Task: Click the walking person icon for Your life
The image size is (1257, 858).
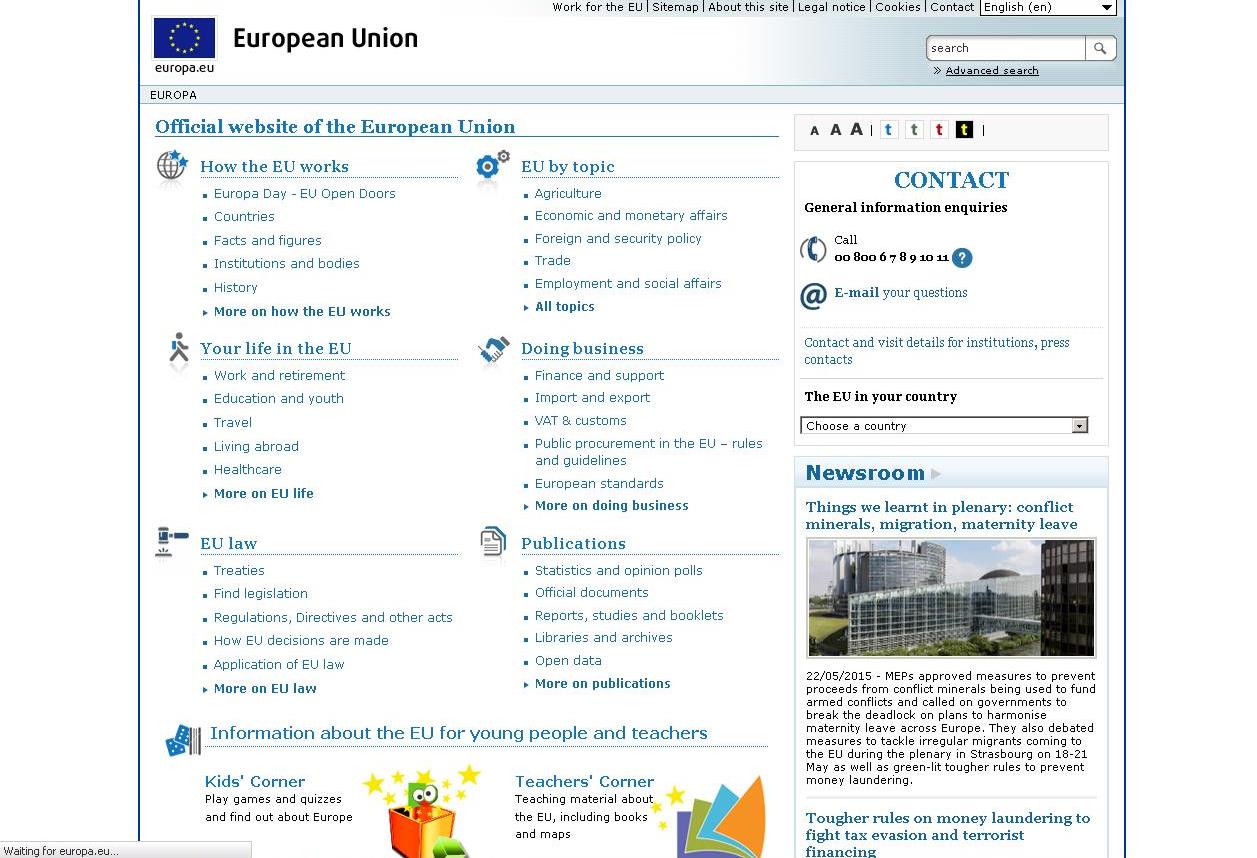Action: point(179,350)
